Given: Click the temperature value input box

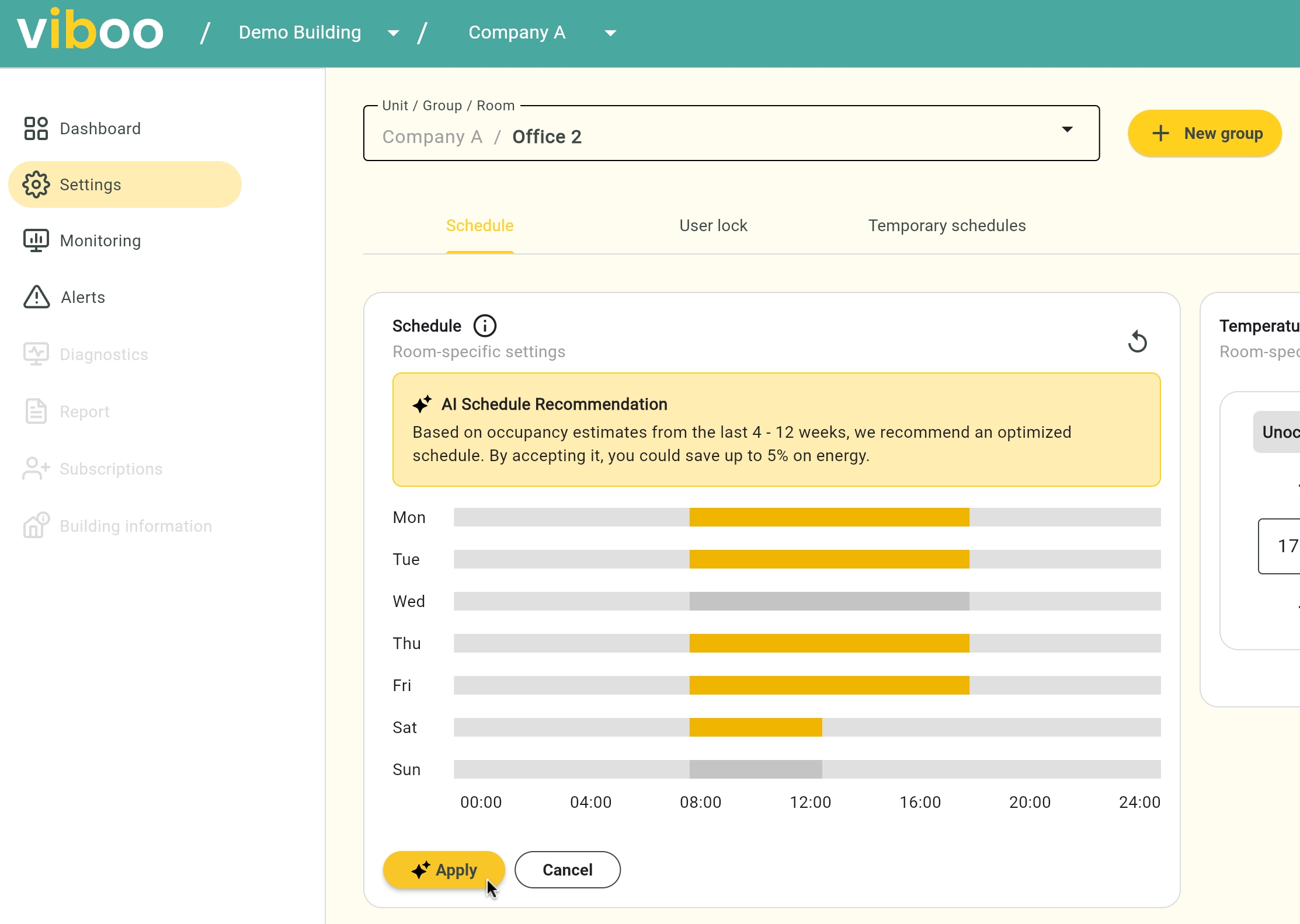Looking at the screenshot, I should pyautogui.click(x=1282, y=546).
